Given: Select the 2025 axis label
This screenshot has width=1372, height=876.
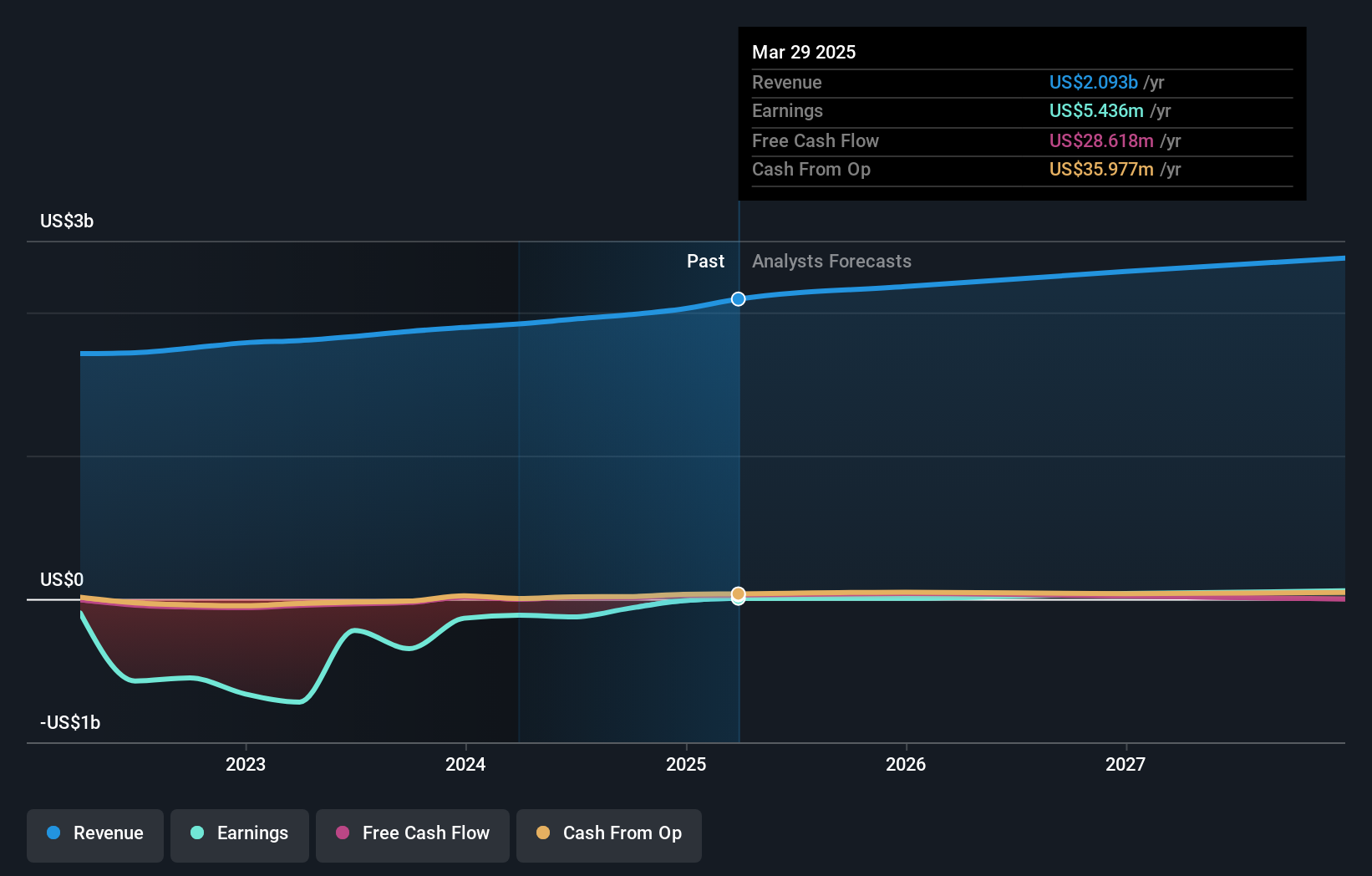Looking at the screenshot, I should click(x=685, y=764).
